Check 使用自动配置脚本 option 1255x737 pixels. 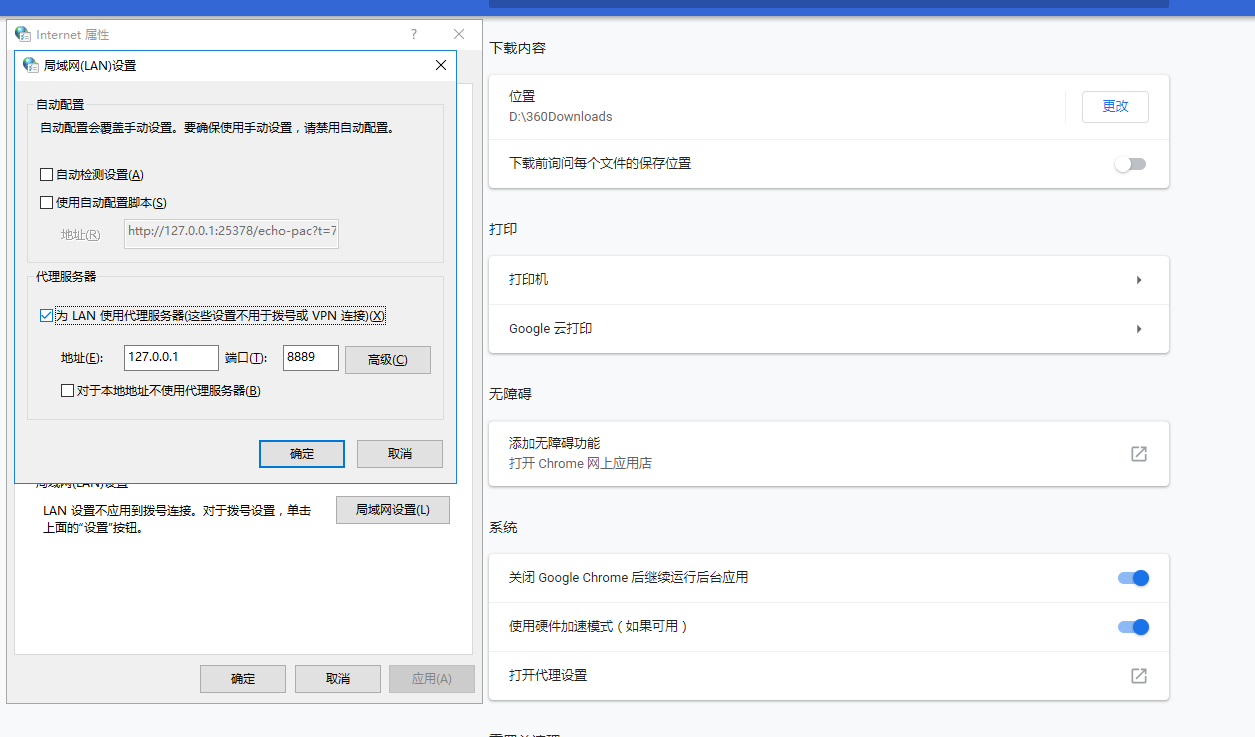click(x=46, y=202)
